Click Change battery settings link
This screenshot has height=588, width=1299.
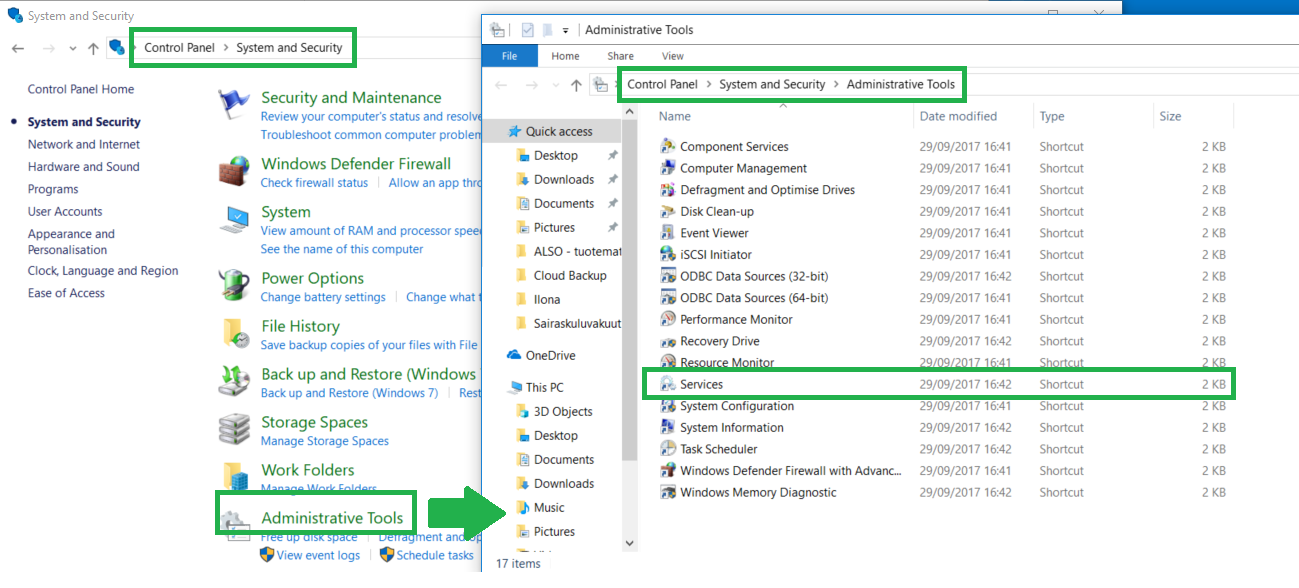coord(323,297)
